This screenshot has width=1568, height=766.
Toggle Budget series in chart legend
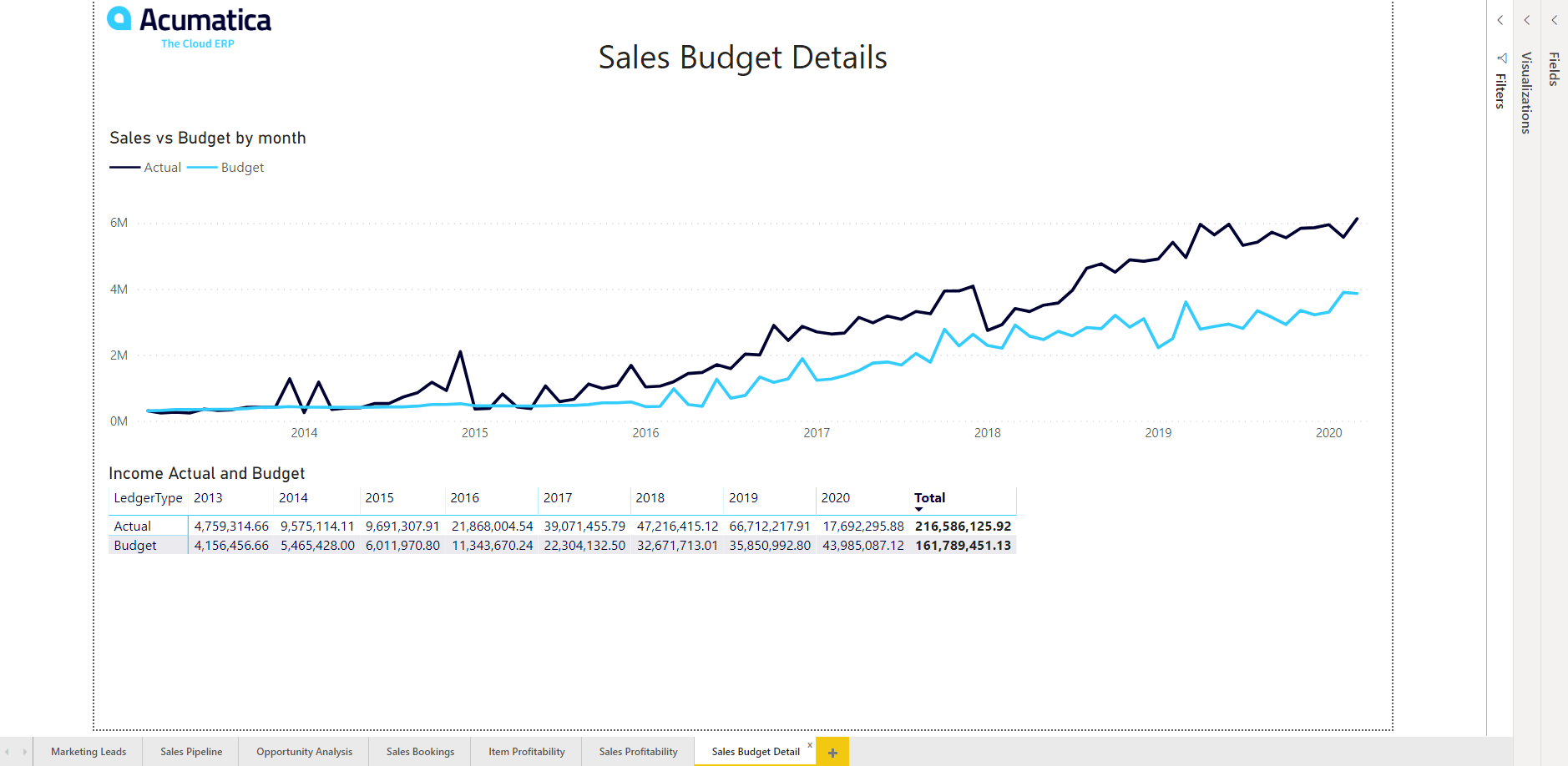click(x=225, y=168)
